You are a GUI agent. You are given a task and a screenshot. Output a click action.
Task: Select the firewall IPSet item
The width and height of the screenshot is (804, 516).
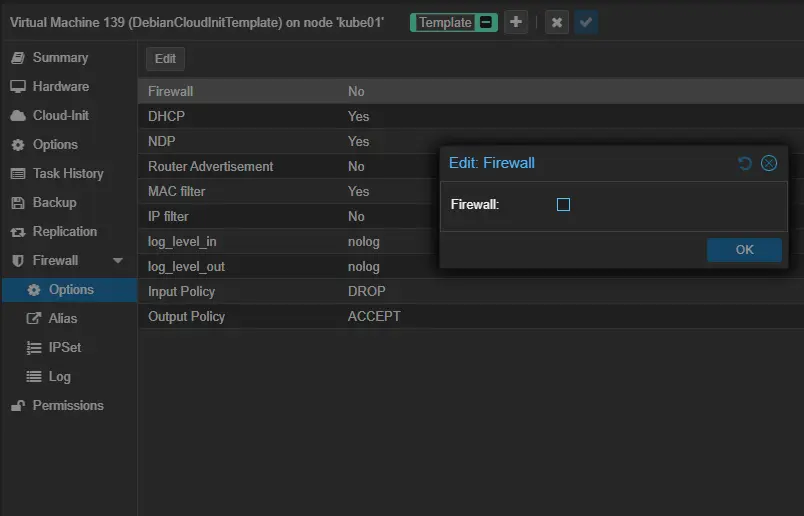click(64, 348)
